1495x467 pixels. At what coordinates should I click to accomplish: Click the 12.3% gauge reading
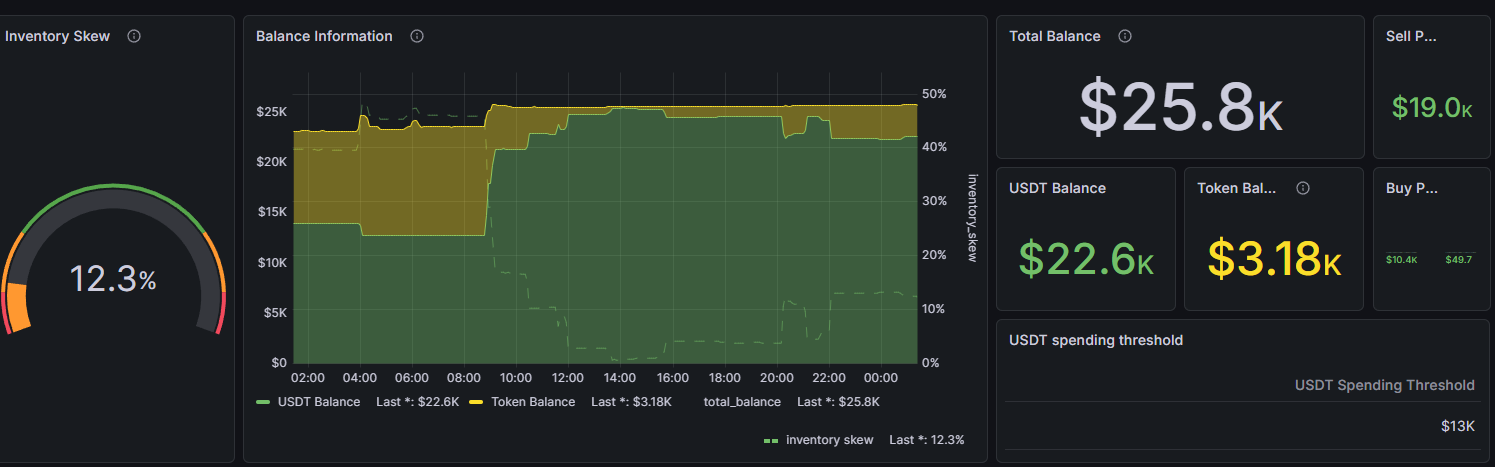tap(112, 279)
